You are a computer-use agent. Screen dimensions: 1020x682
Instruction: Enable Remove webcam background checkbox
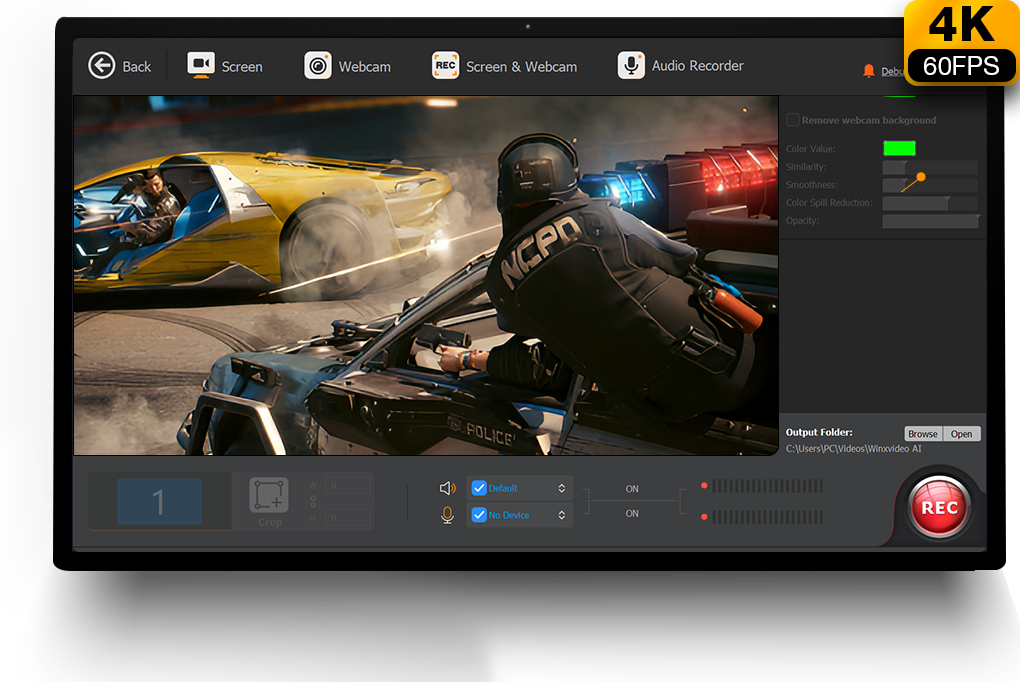click(793, 120)
